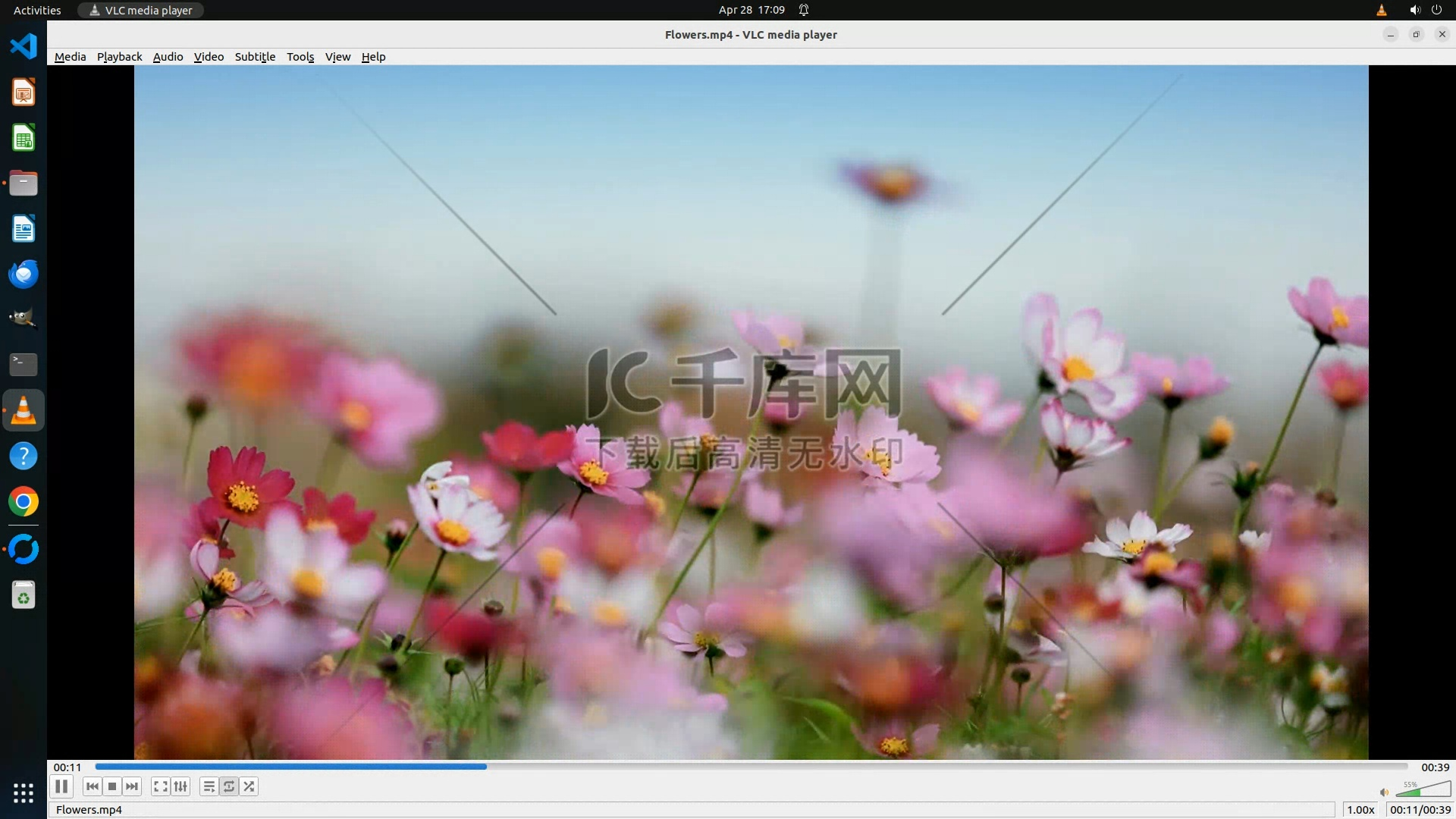Toggle the playlist view
Screen dimensions: 1456x819
209,786
